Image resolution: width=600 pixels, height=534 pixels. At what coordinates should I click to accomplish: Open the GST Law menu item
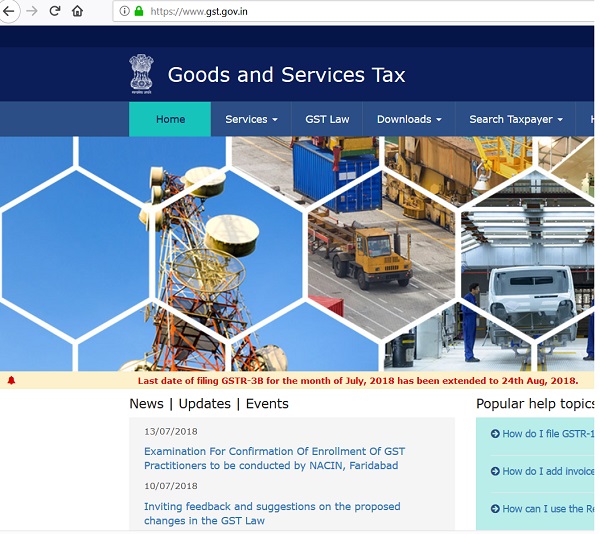tap(327, 119)
